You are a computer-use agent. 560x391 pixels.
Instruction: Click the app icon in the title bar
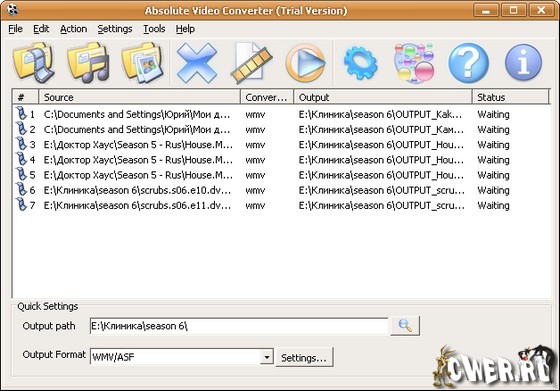pos(12,10)
